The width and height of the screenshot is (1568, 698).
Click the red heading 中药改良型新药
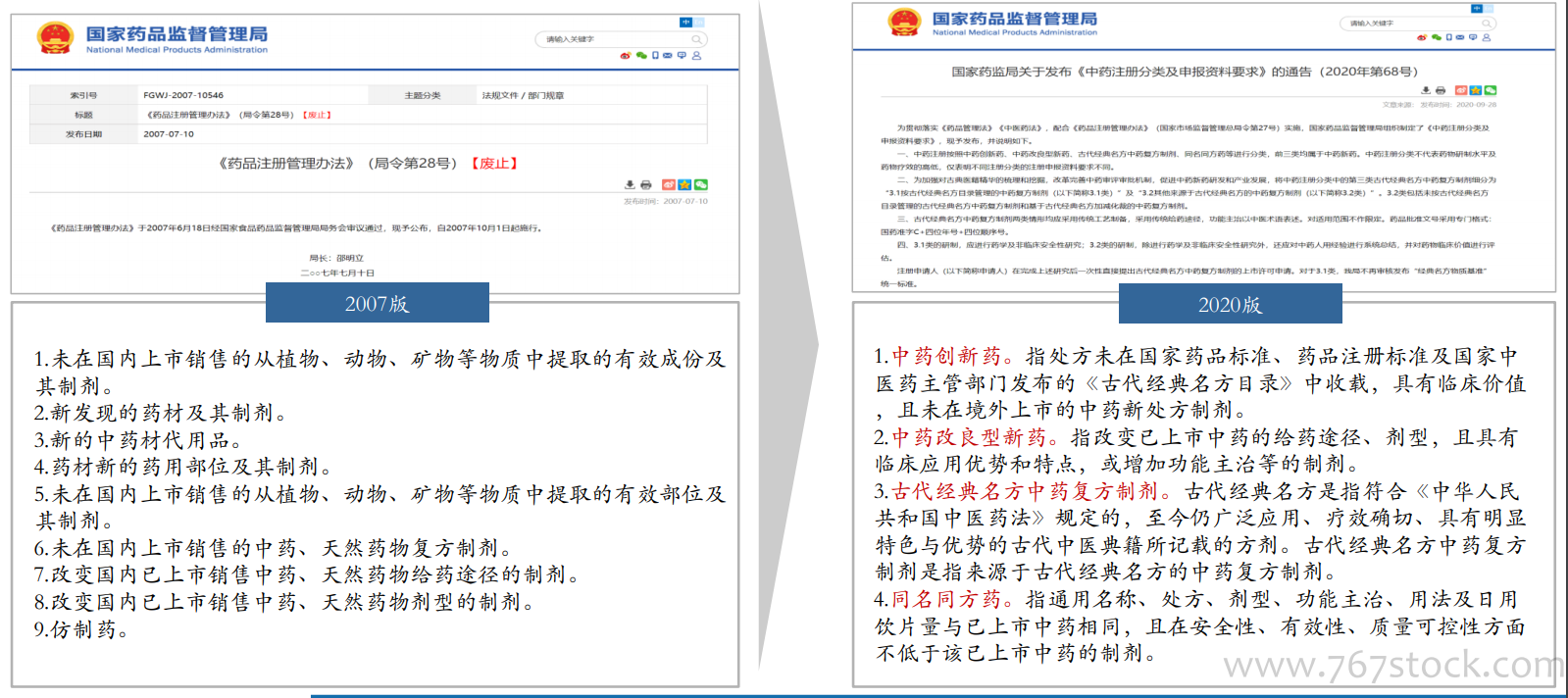[975, 437]
